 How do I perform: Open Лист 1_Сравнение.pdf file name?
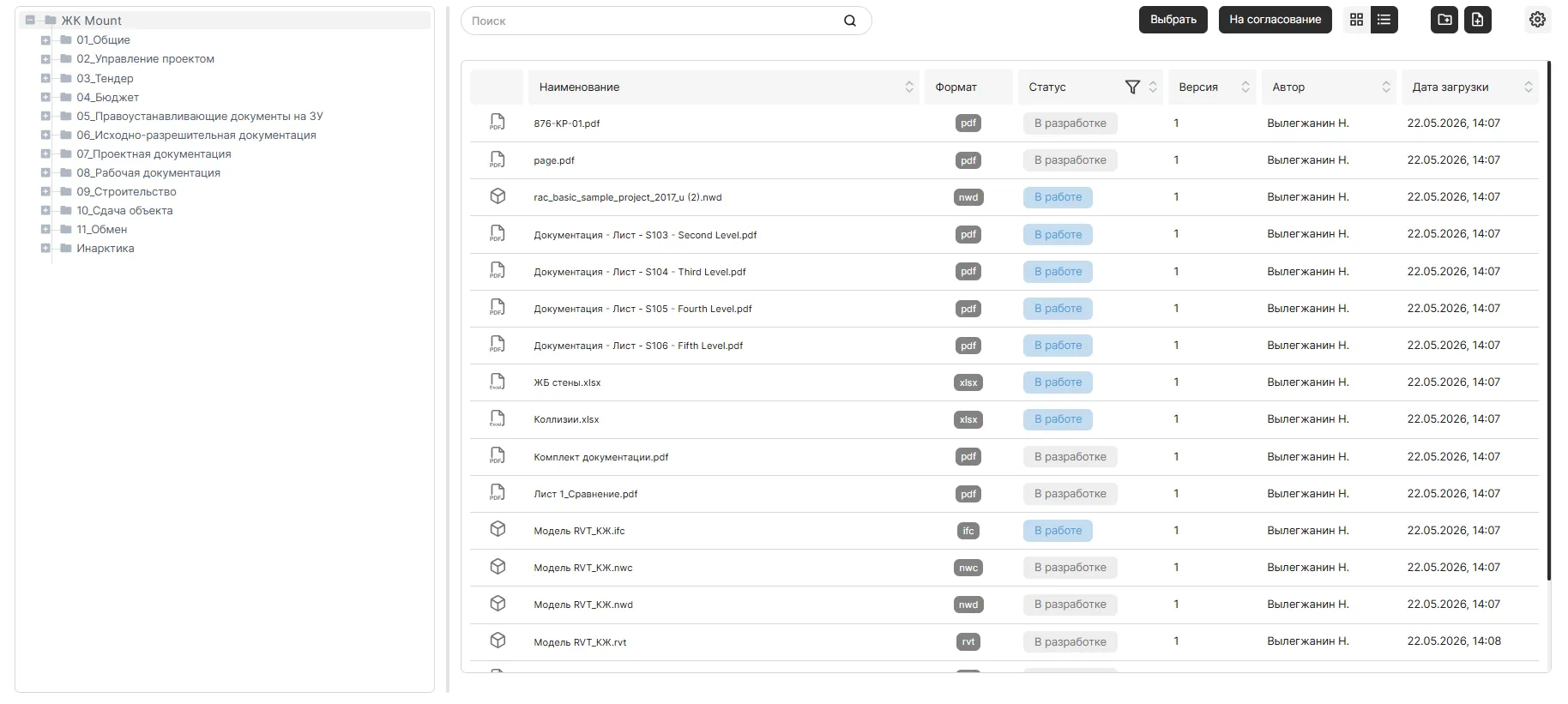tap(586, 494)
